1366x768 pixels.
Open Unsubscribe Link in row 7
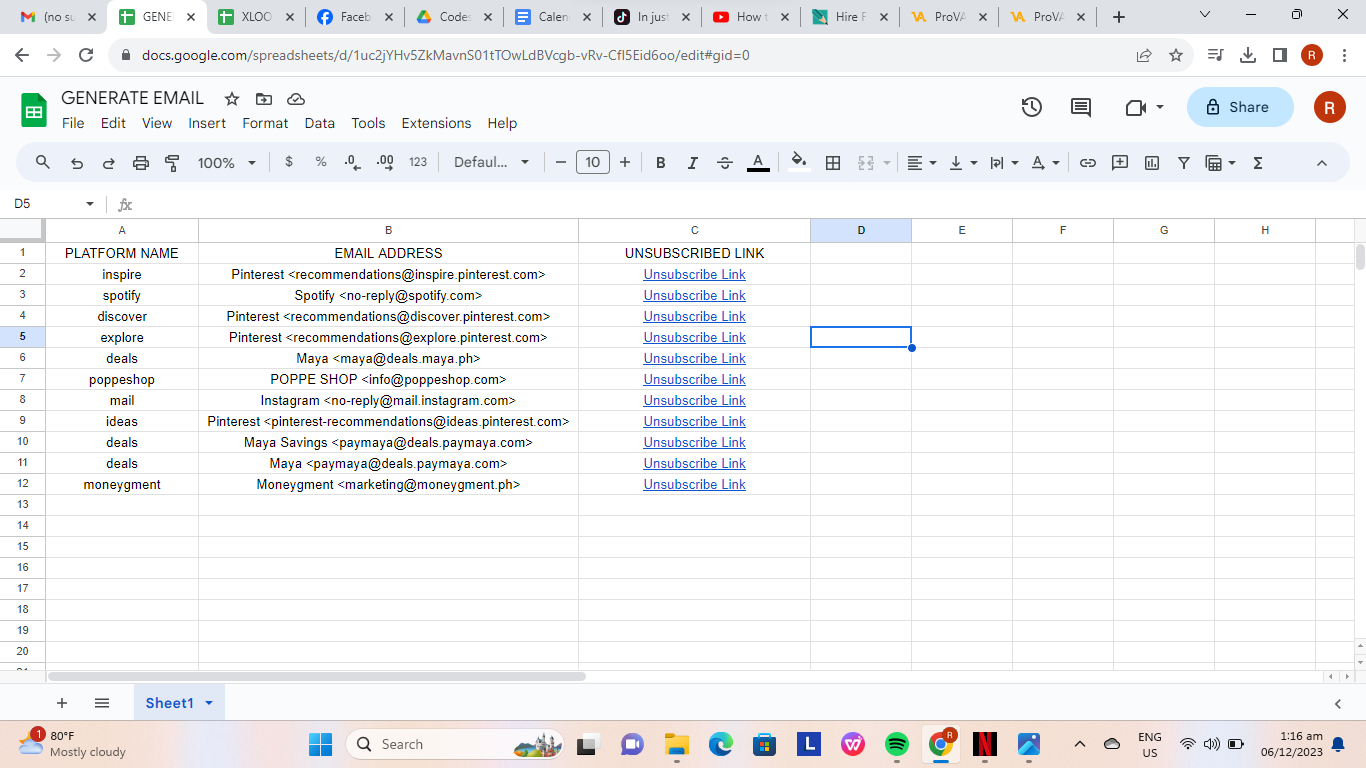pyautogui.click(x=695, y=379)
